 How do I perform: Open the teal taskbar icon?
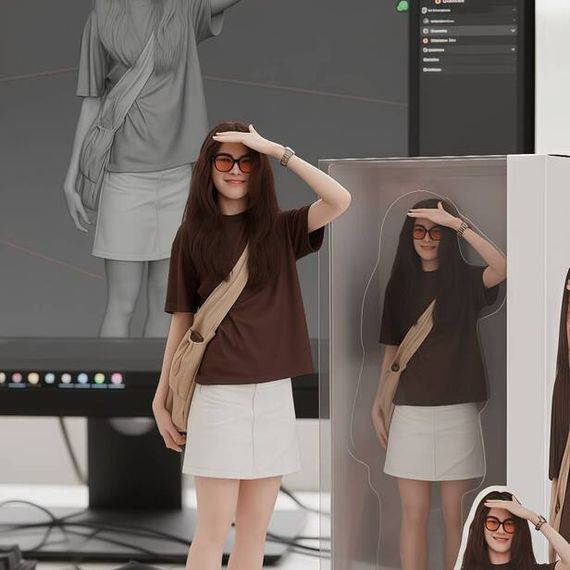point(50,378)
